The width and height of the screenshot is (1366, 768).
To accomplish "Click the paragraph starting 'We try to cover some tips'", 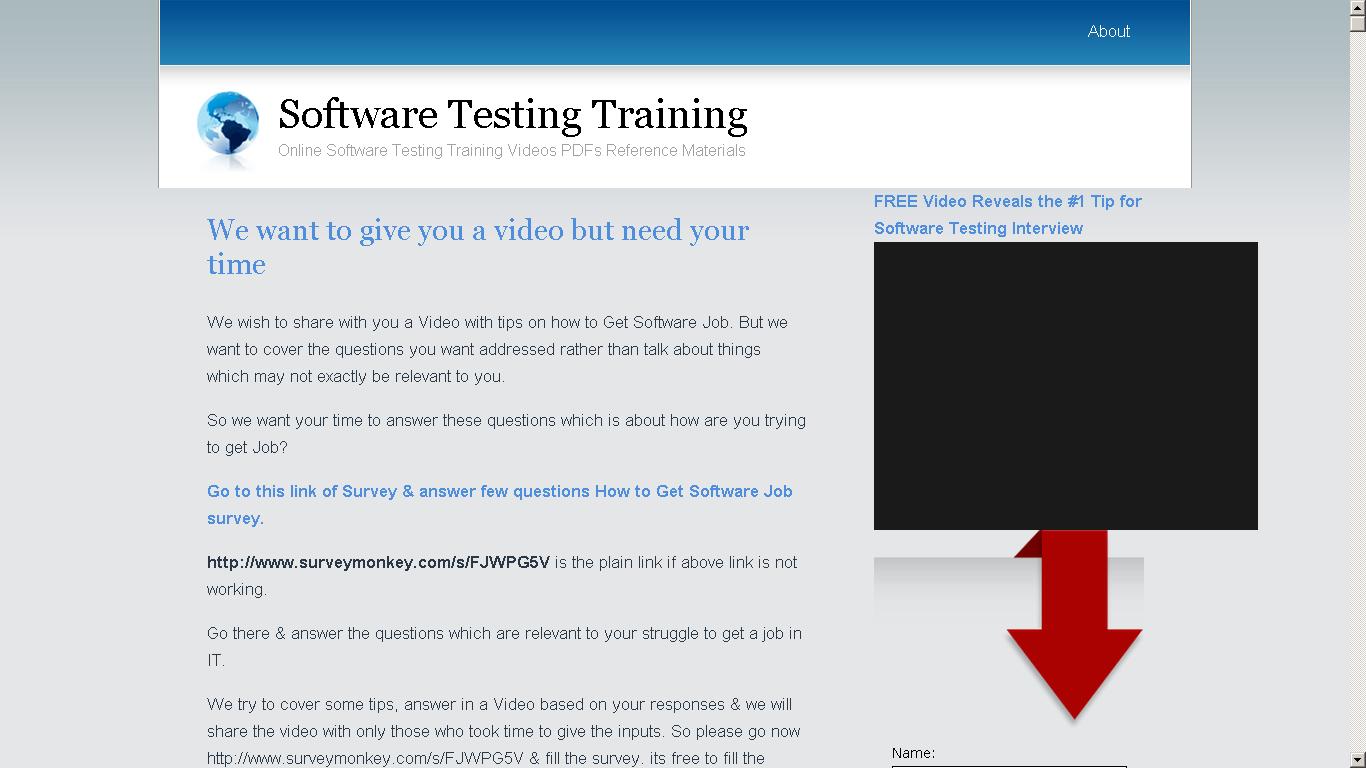I will pyautogui.click(x=504, y=731).
